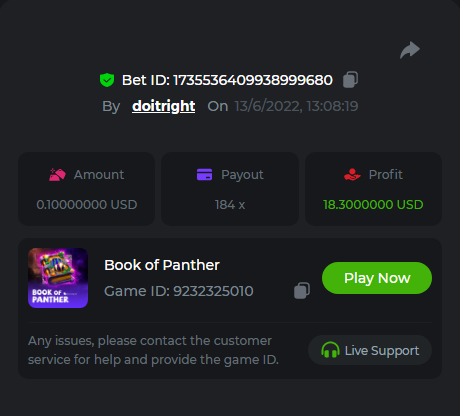Click the 18.3000000 USD profit value

click(x=373, y=205)
